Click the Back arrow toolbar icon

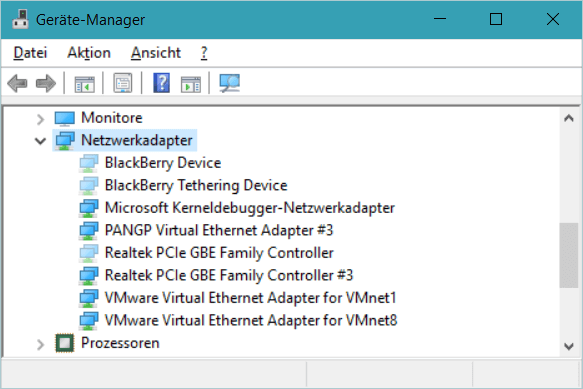click(17, 83)
